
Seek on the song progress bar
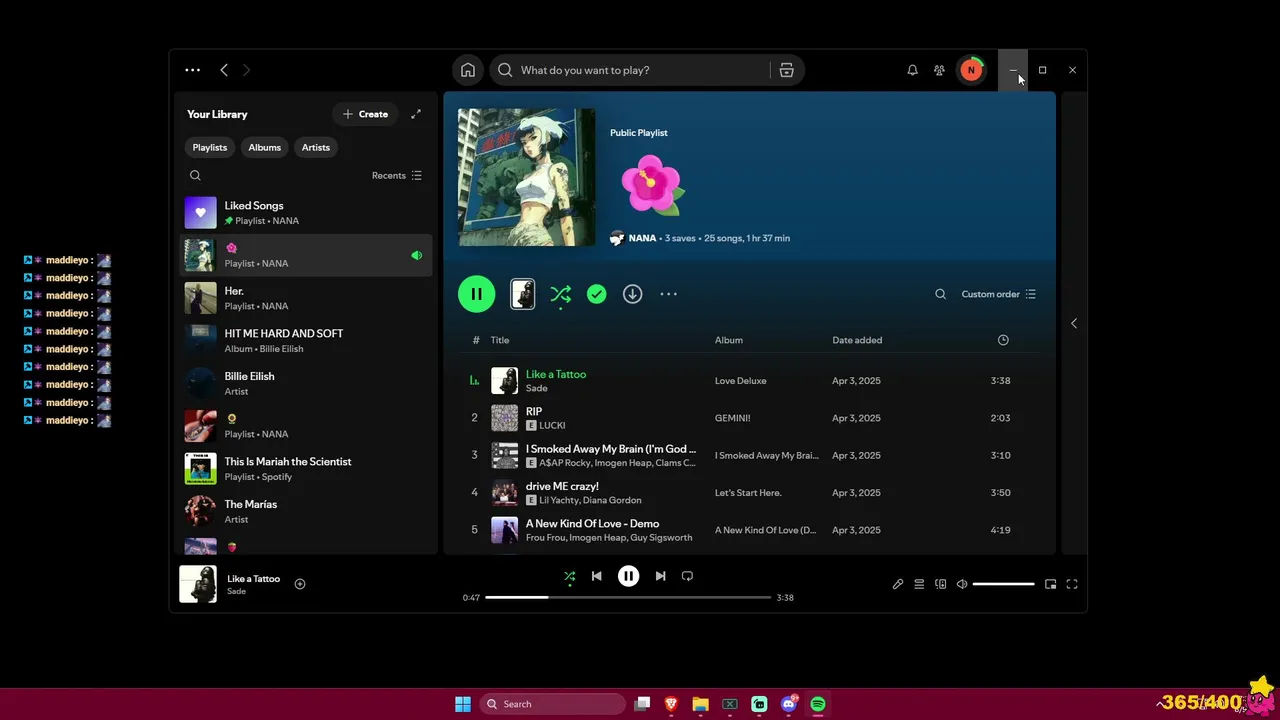pyautogui.click(x=628, y=597)
